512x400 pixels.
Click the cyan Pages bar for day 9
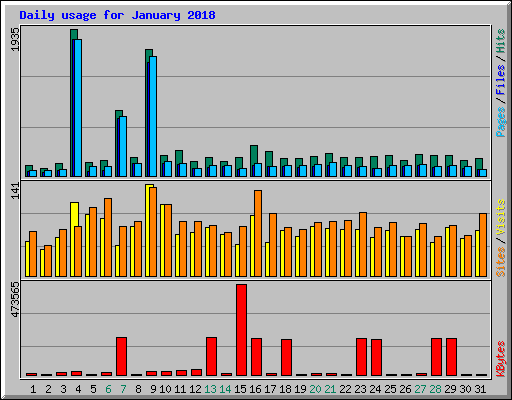tap(153, 116)
